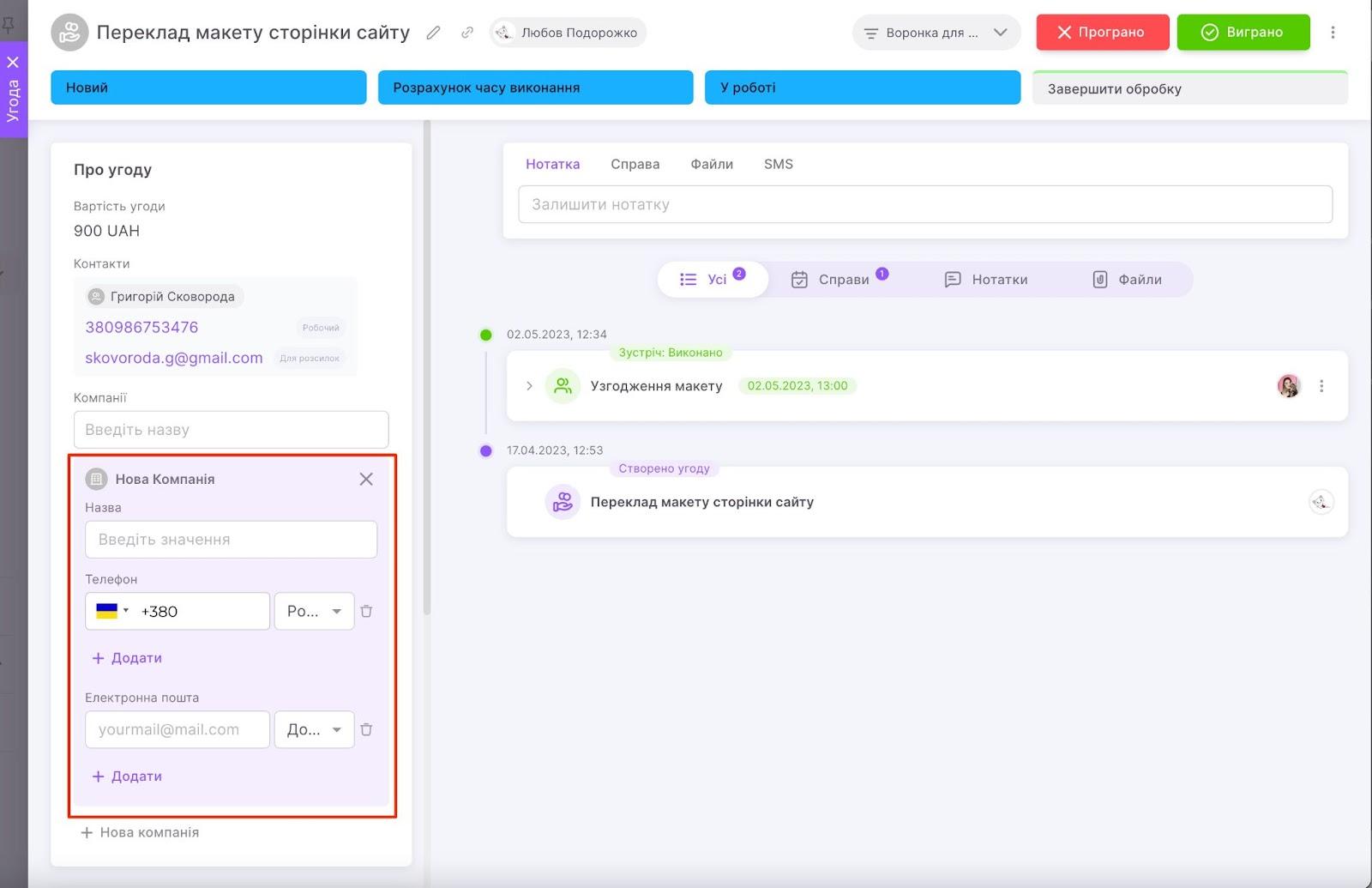Close the Нова Компанія form
Screen dimensions: 1372x888
pos(366,479)
